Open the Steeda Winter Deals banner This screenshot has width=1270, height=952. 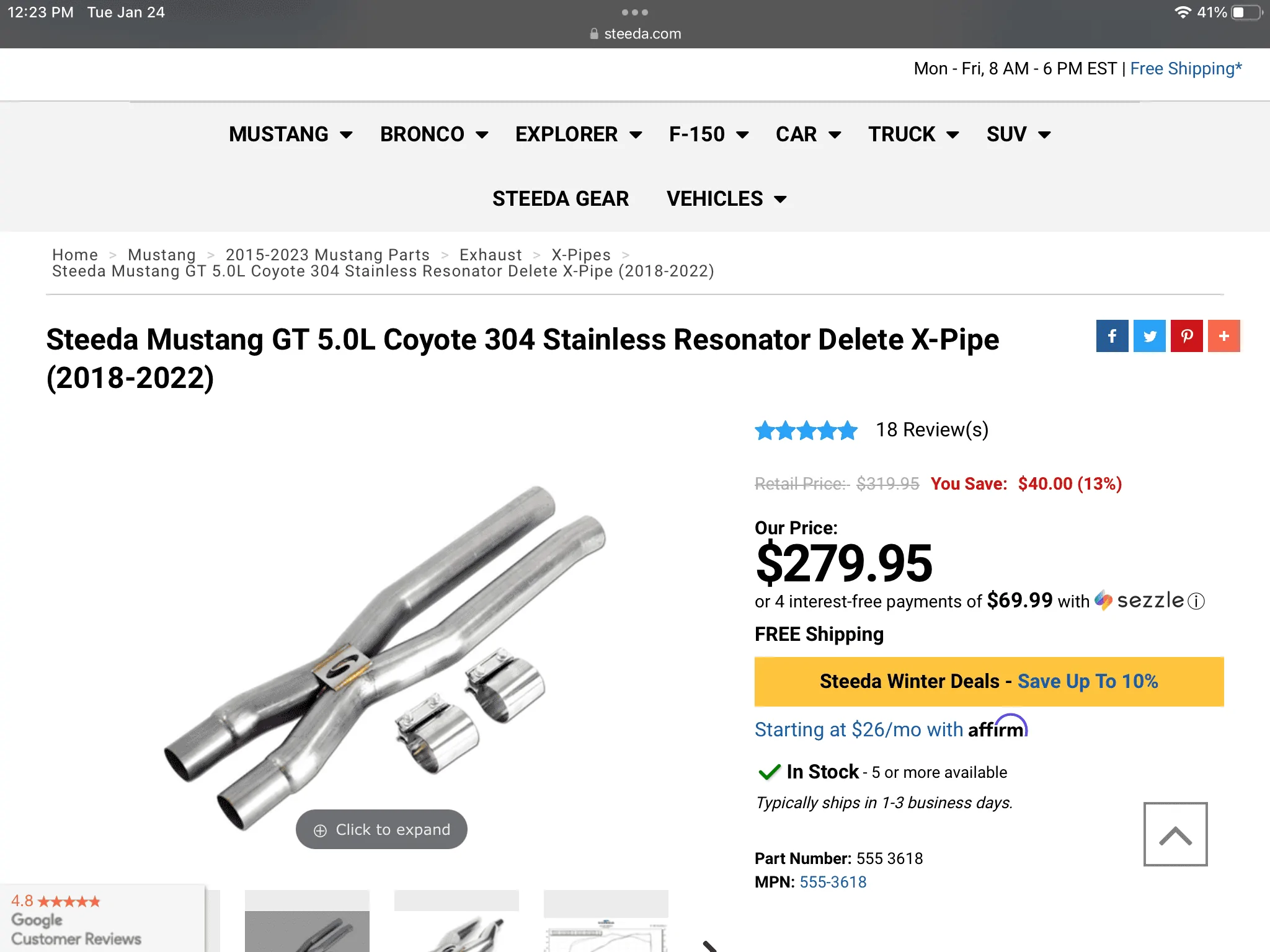[989, 681]
